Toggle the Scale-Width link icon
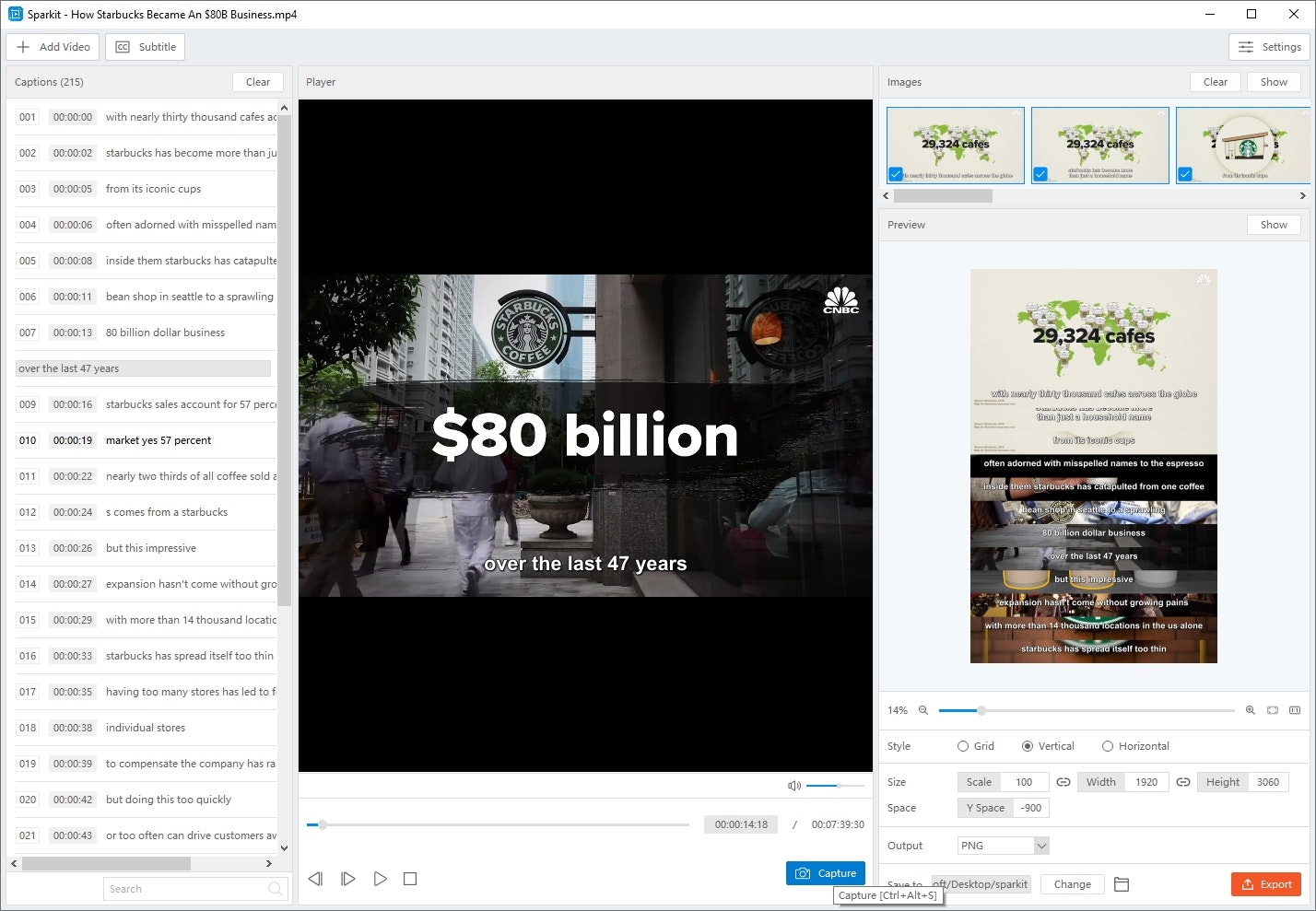1316x911 pixels. [1063, 782]
